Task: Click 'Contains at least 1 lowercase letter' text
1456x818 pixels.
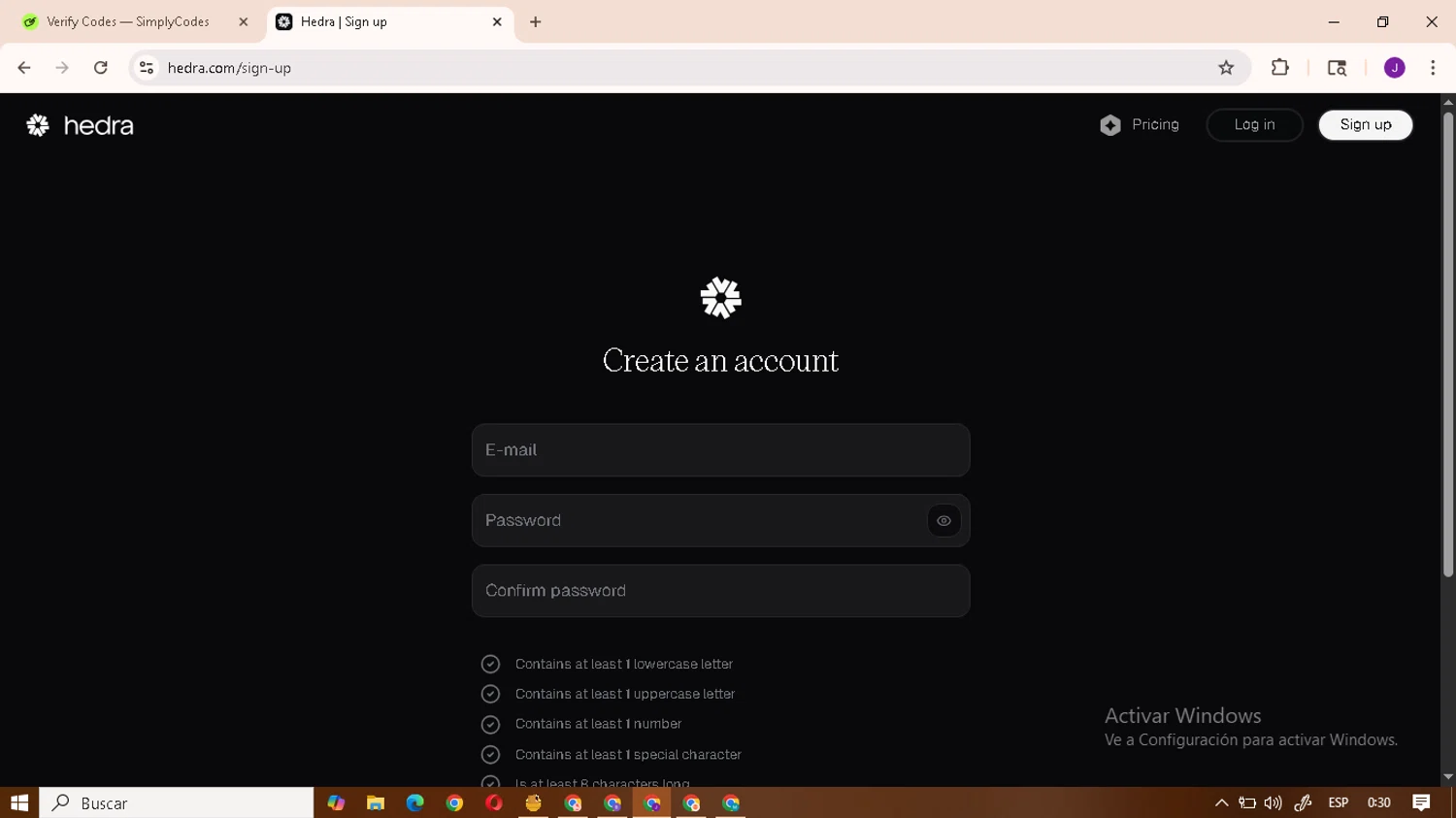Action: (624, 665)
